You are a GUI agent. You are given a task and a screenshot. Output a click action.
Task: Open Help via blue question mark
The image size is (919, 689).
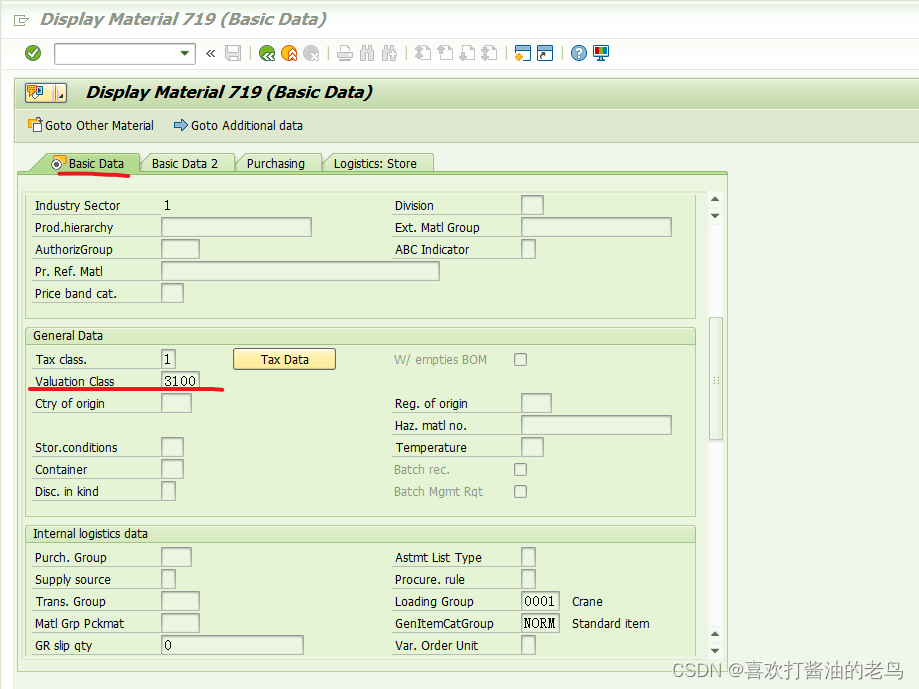578,53
